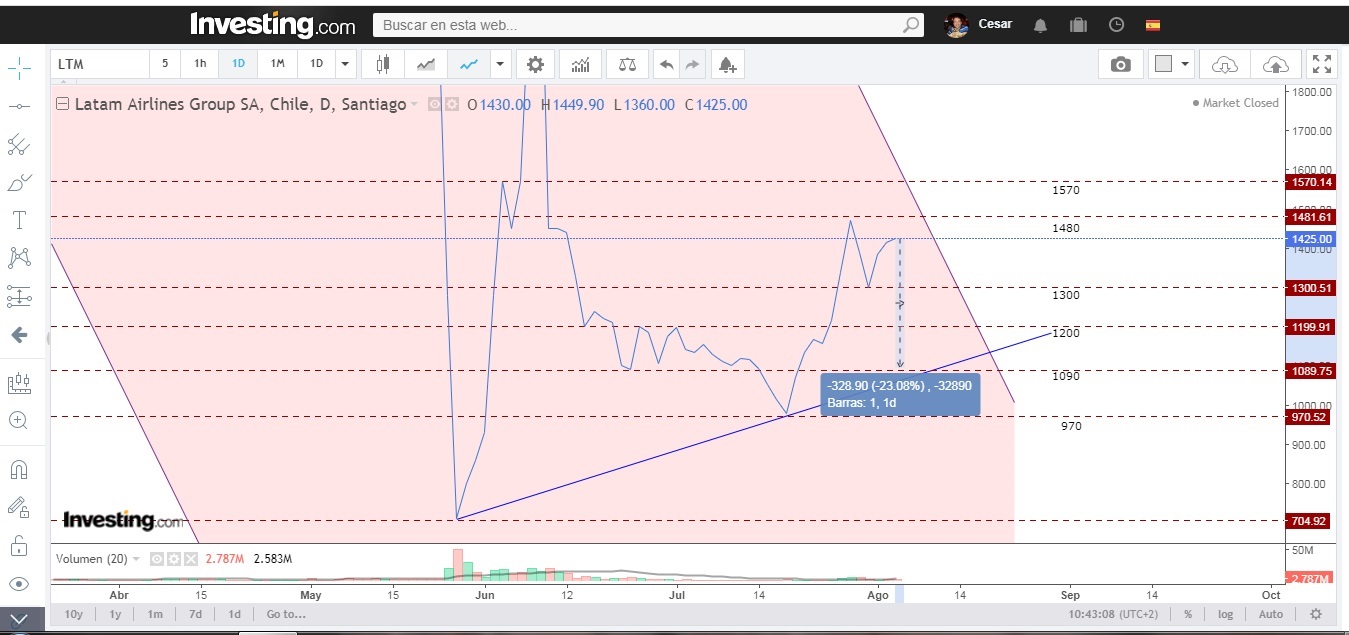Viewport: 1349px width, 635px height.
Task: Switch language via the Spanish flag
Action: point(1153,25)
